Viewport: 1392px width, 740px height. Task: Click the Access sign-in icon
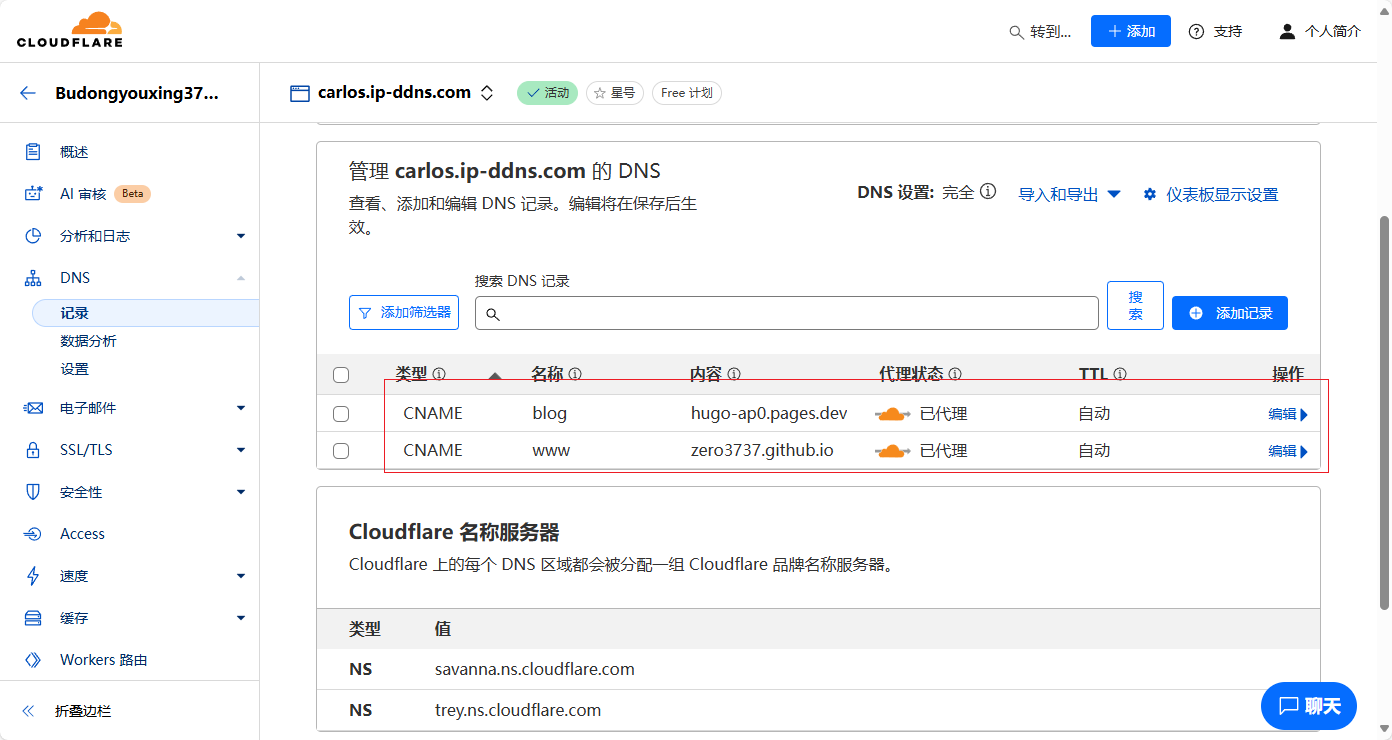[x=33, y=534]
